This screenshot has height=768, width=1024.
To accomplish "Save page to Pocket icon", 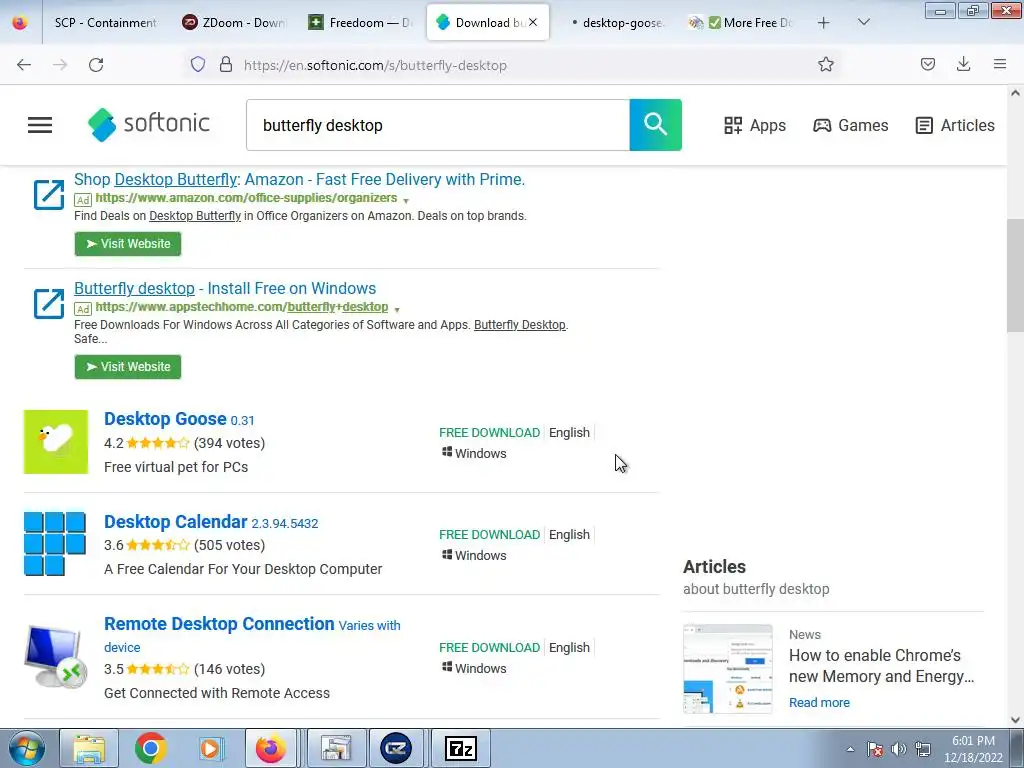I will coord(927,64).
